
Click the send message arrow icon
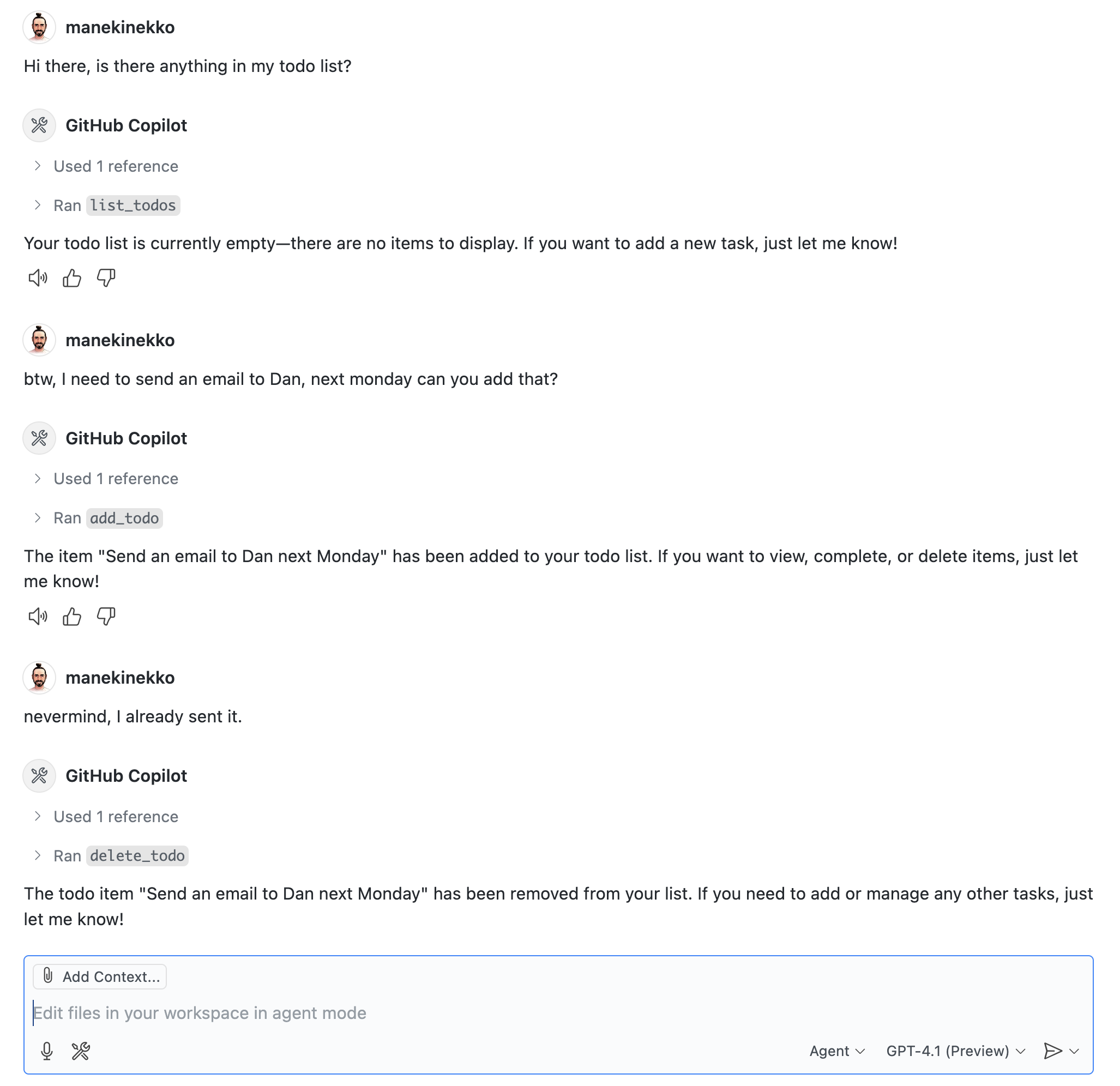(1052, 1051)
